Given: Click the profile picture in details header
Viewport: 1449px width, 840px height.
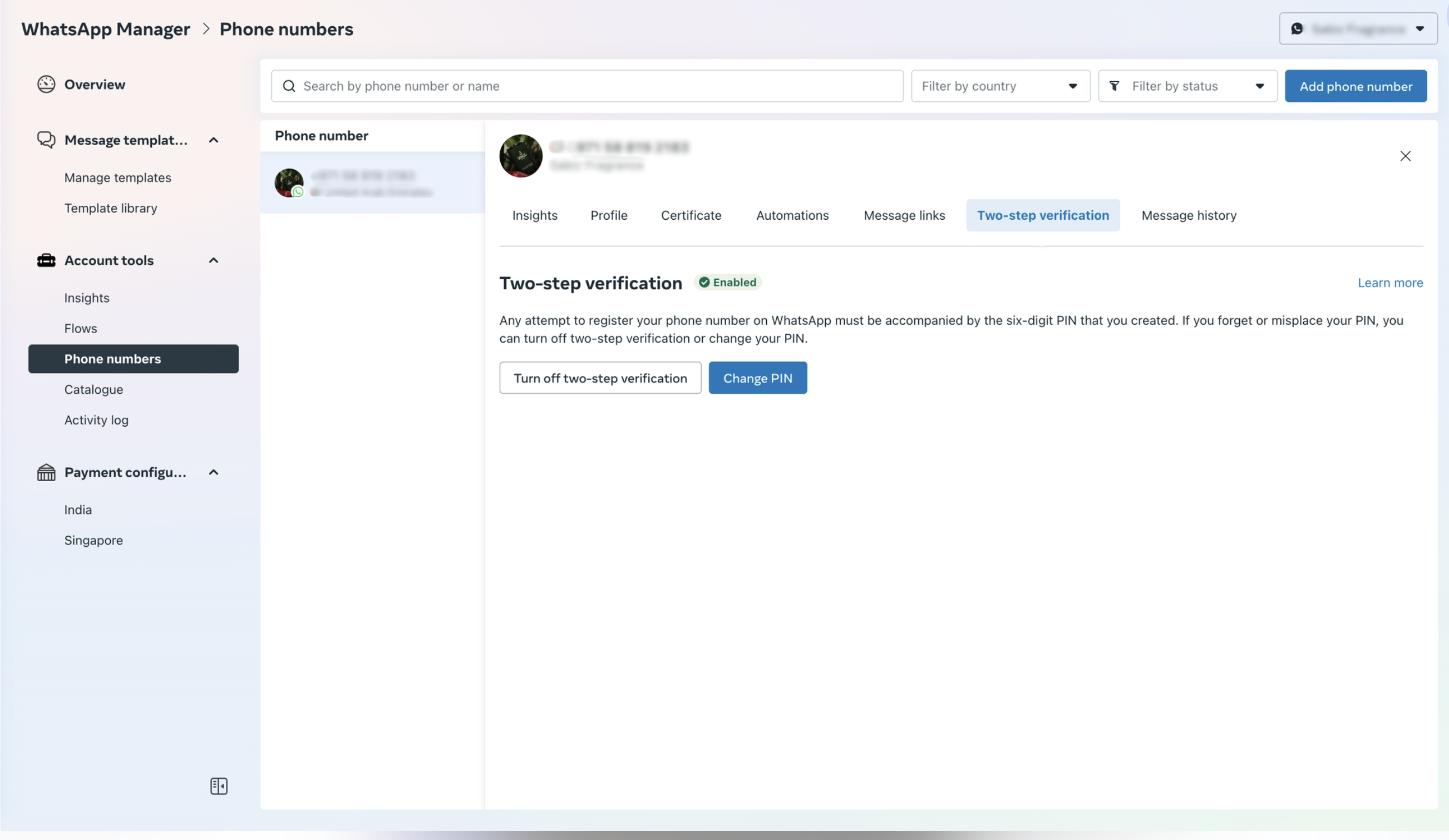Looking at the screenshot, I should pyautogui.click(x=520, y=156).
